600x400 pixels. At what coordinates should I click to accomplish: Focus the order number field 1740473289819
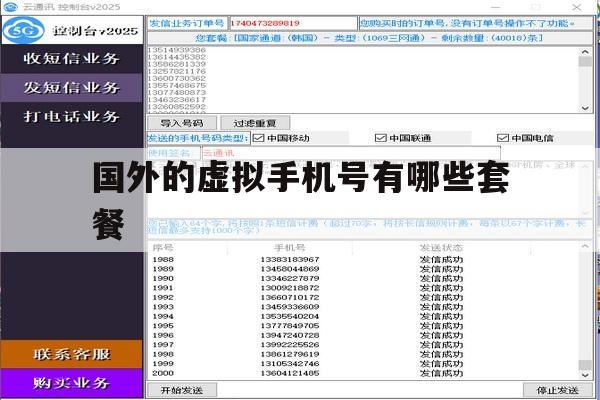pos(293,23)
